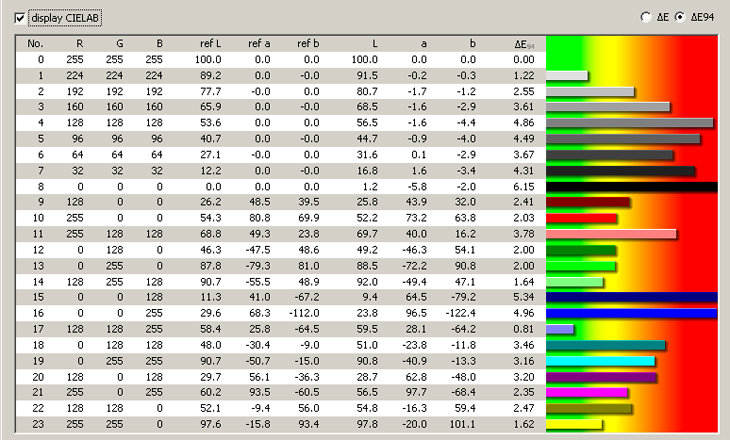Click the pure blue bar in row 16
Screen dimensions: 730x440
632,313
